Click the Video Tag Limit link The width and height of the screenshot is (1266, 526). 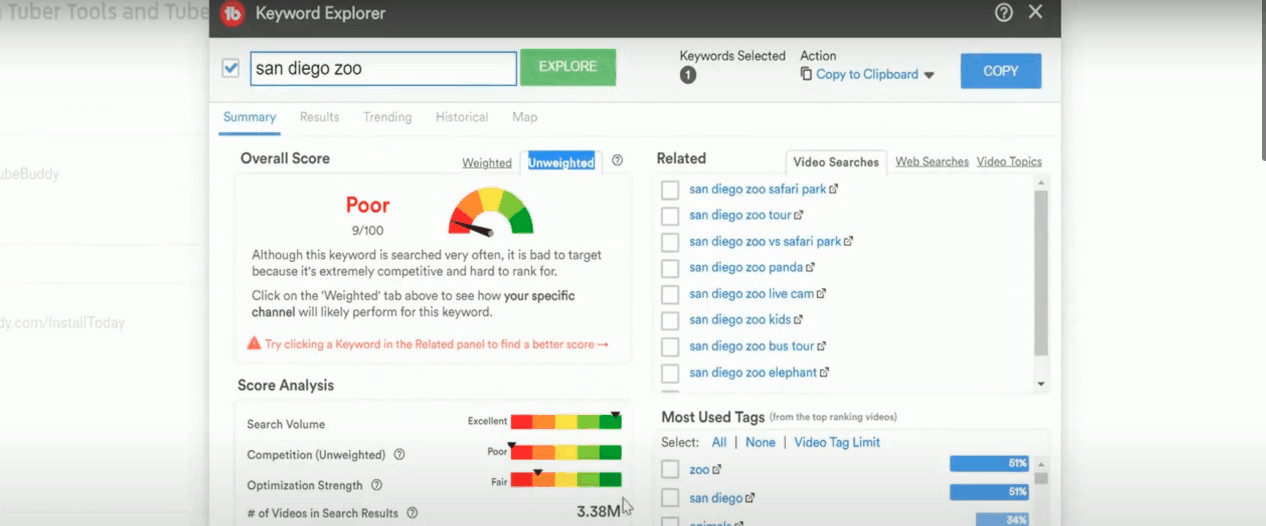(x=836, y=442)
